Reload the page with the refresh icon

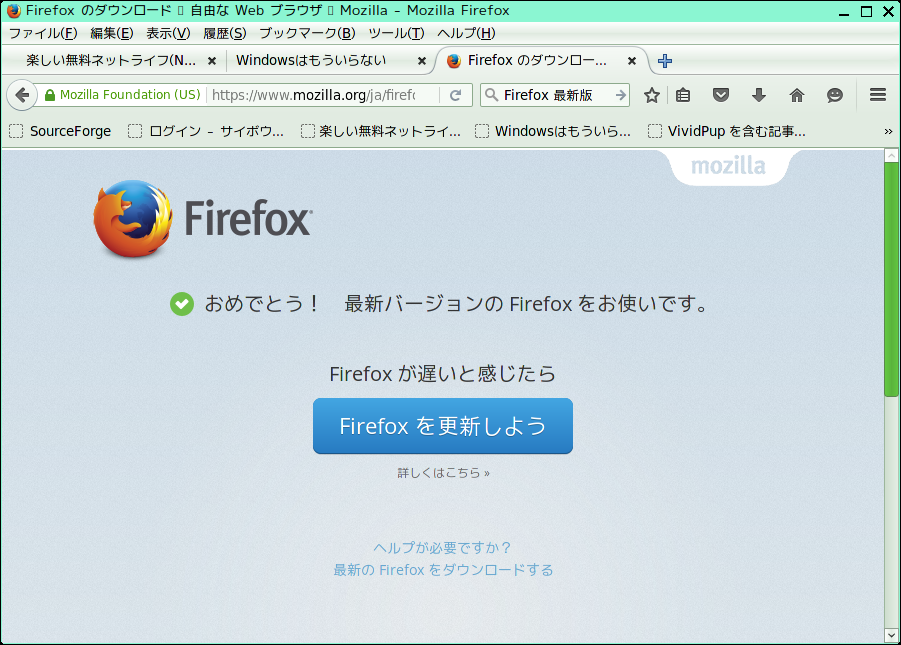pos(456,95)
